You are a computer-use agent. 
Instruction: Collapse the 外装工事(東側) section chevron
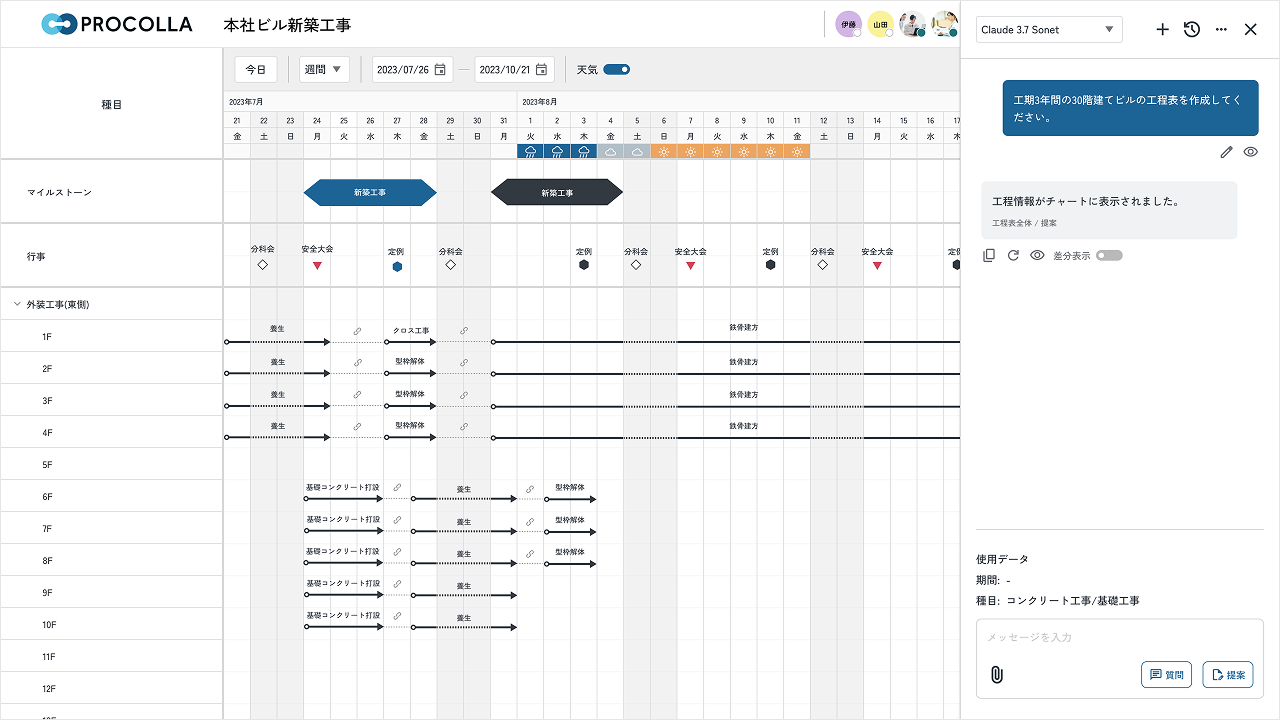coord(16,303)
